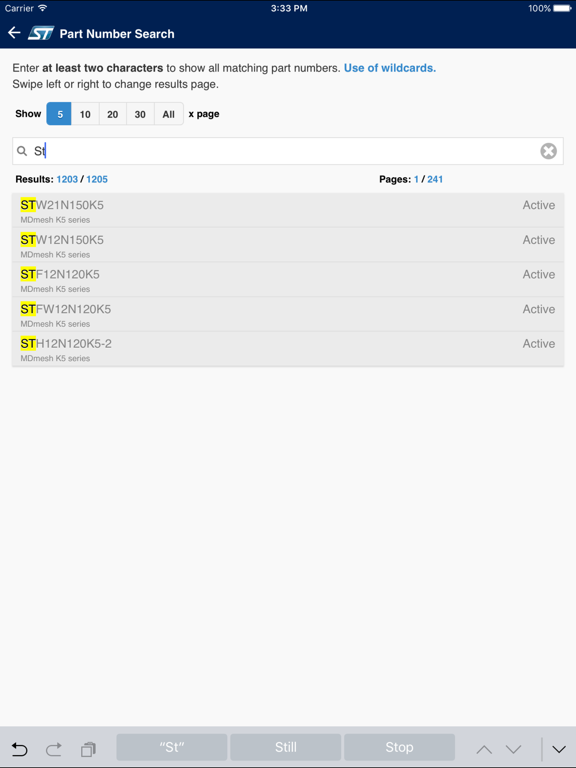Tap Active status of STW21N150K5
Image resolution: width=576 pixels, height=768 pixels.
pyautogui.click(x=539, y=205)
